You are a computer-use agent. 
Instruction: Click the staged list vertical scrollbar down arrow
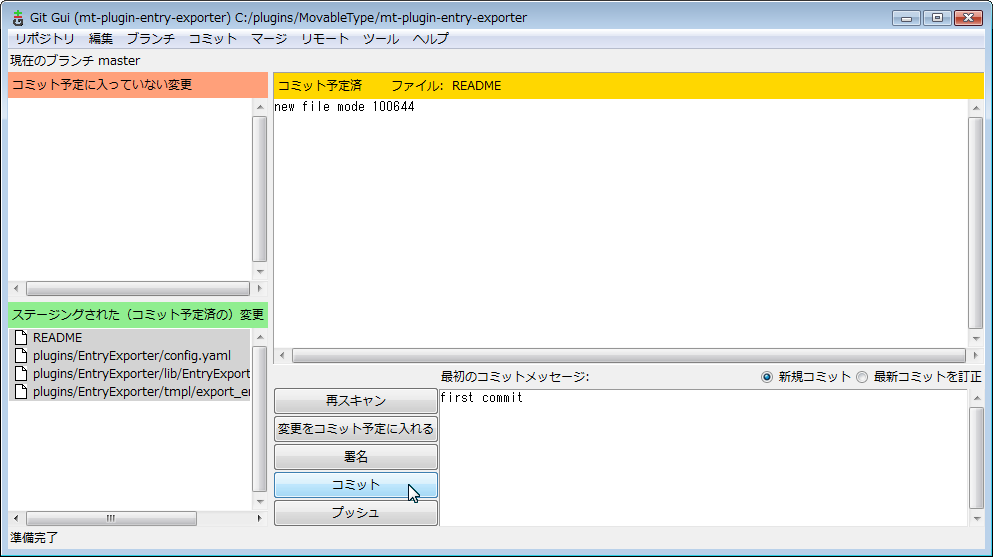260,501
